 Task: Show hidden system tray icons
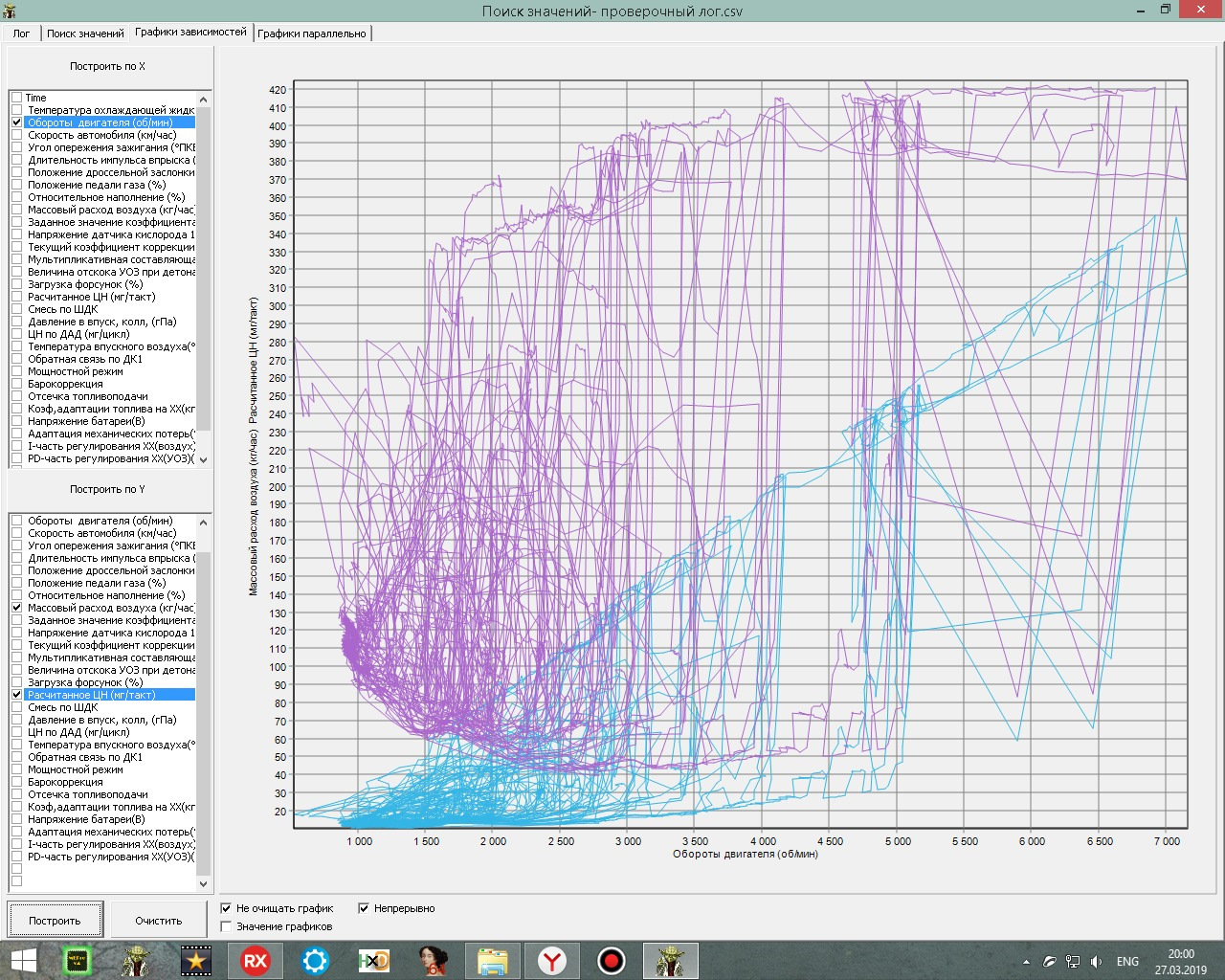tap(1026, 961)
